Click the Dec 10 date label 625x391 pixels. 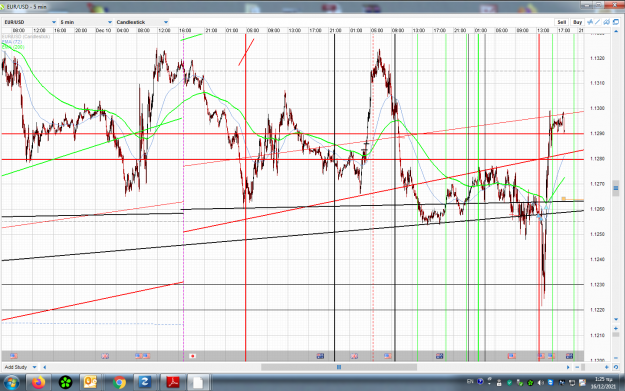point(103,30)
